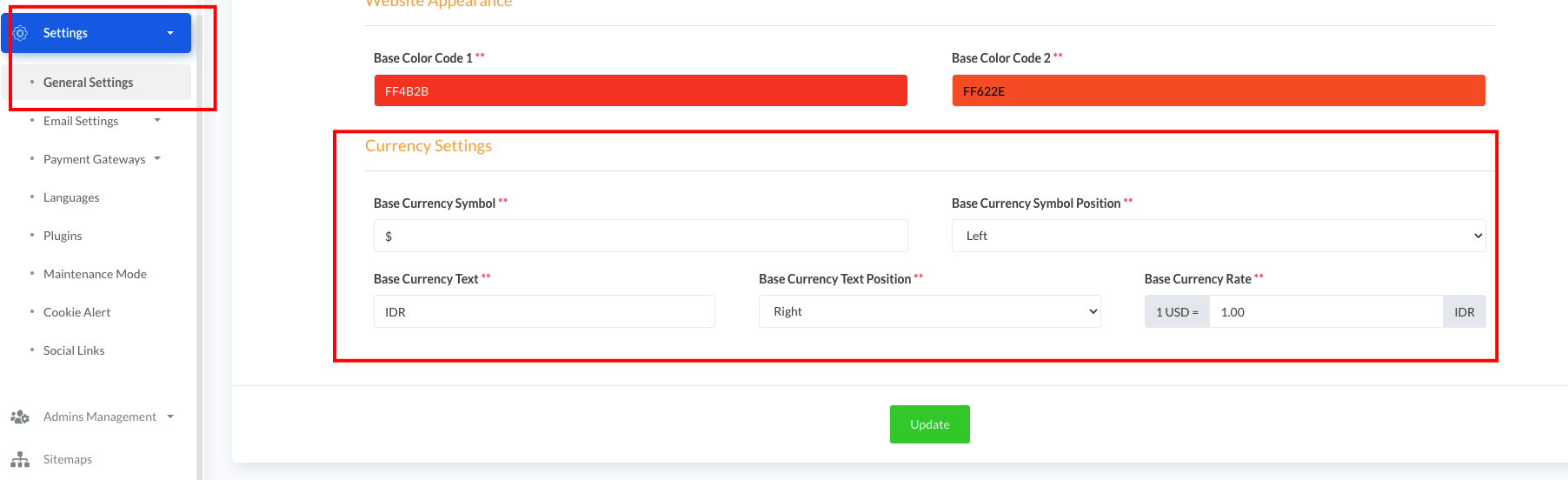
Task: Open Base Currency Text Position dropdown
Action: (x=929, y=311)
